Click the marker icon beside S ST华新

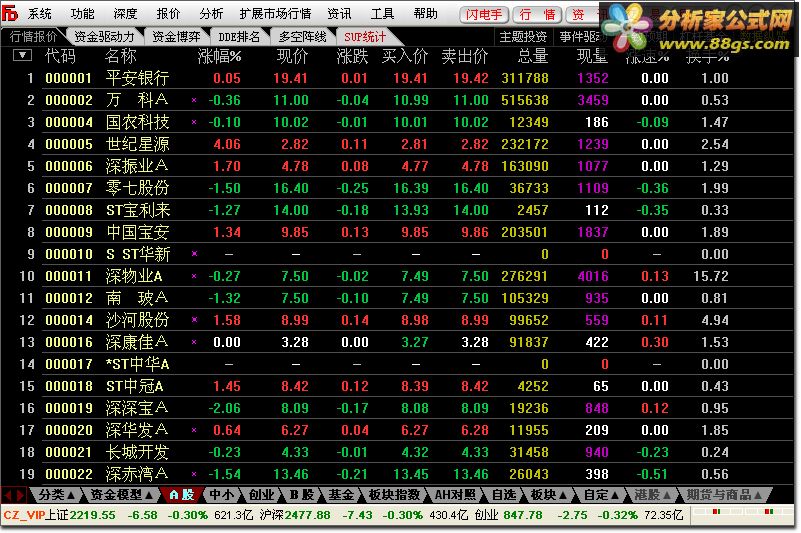(x=194, y=253)
